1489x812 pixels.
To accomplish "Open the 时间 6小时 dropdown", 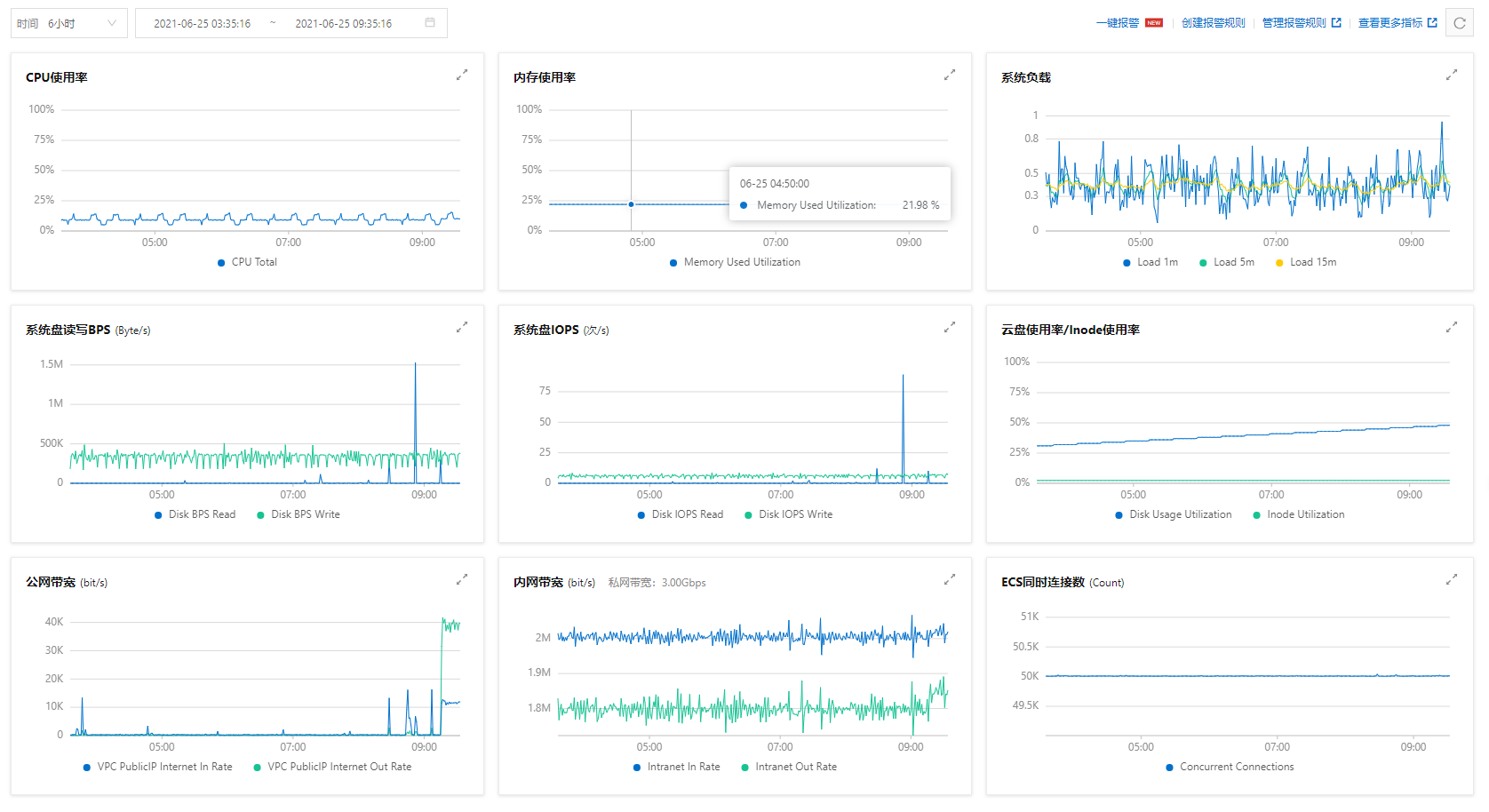I will [x=69, y=23].
